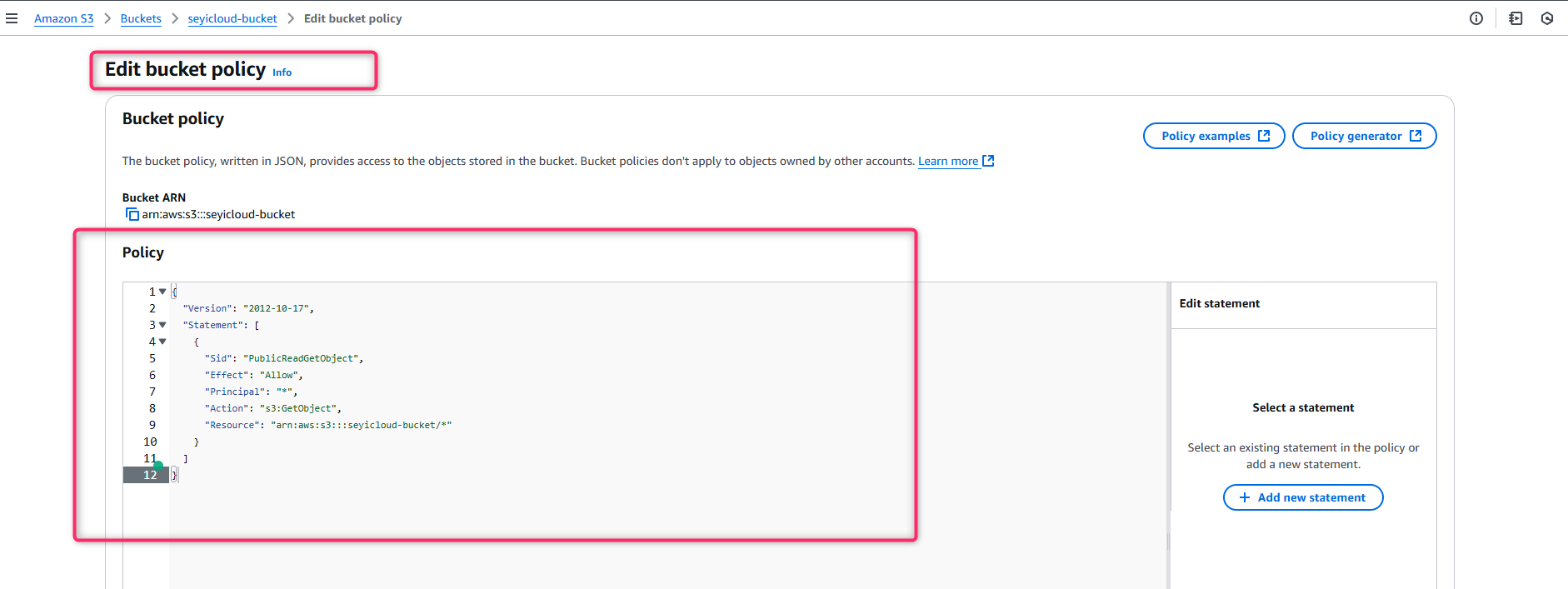The width and height of the screenshot is (1568, 589).
Task: Click the Info link beside Edit bucket policy
Action: [x=282, y=72]
